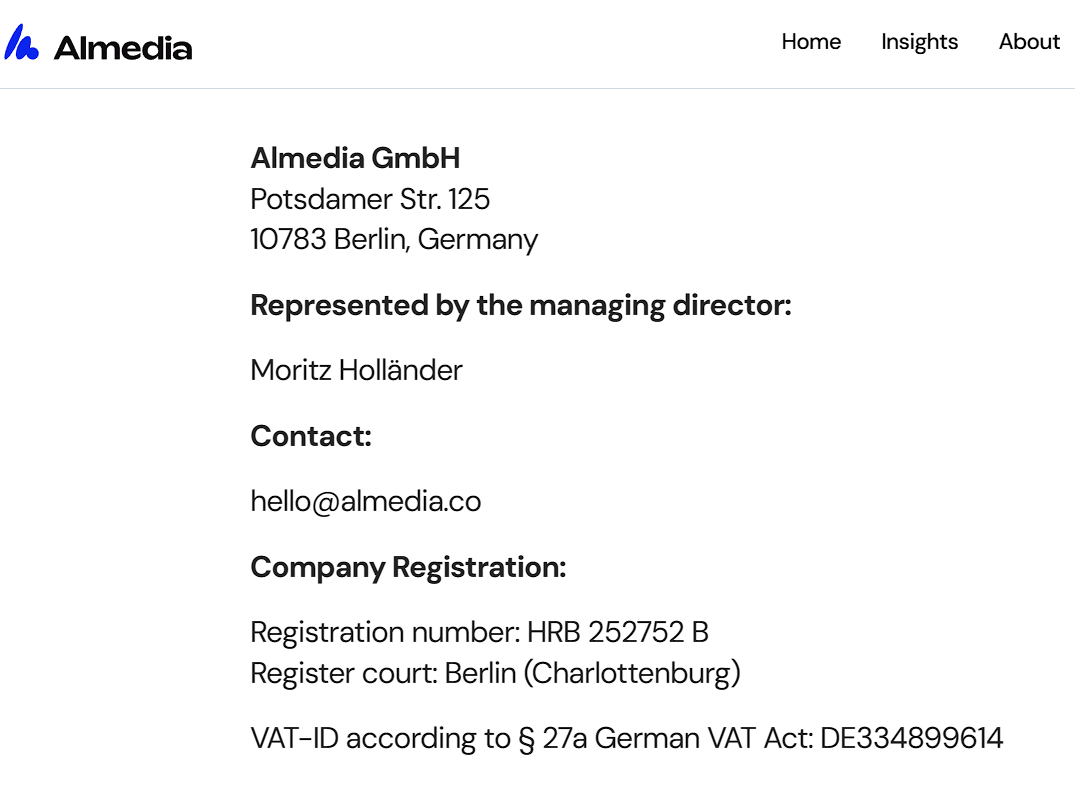Open the About navigation link

pyautogui.click(x=1029, y=42)
